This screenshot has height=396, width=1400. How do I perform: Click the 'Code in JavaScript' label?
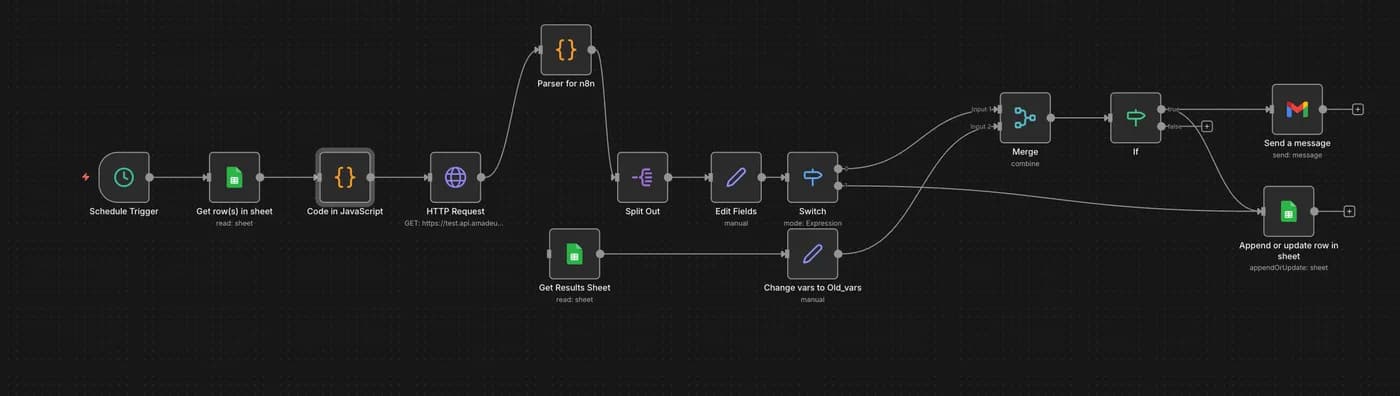tap(345, 212)
